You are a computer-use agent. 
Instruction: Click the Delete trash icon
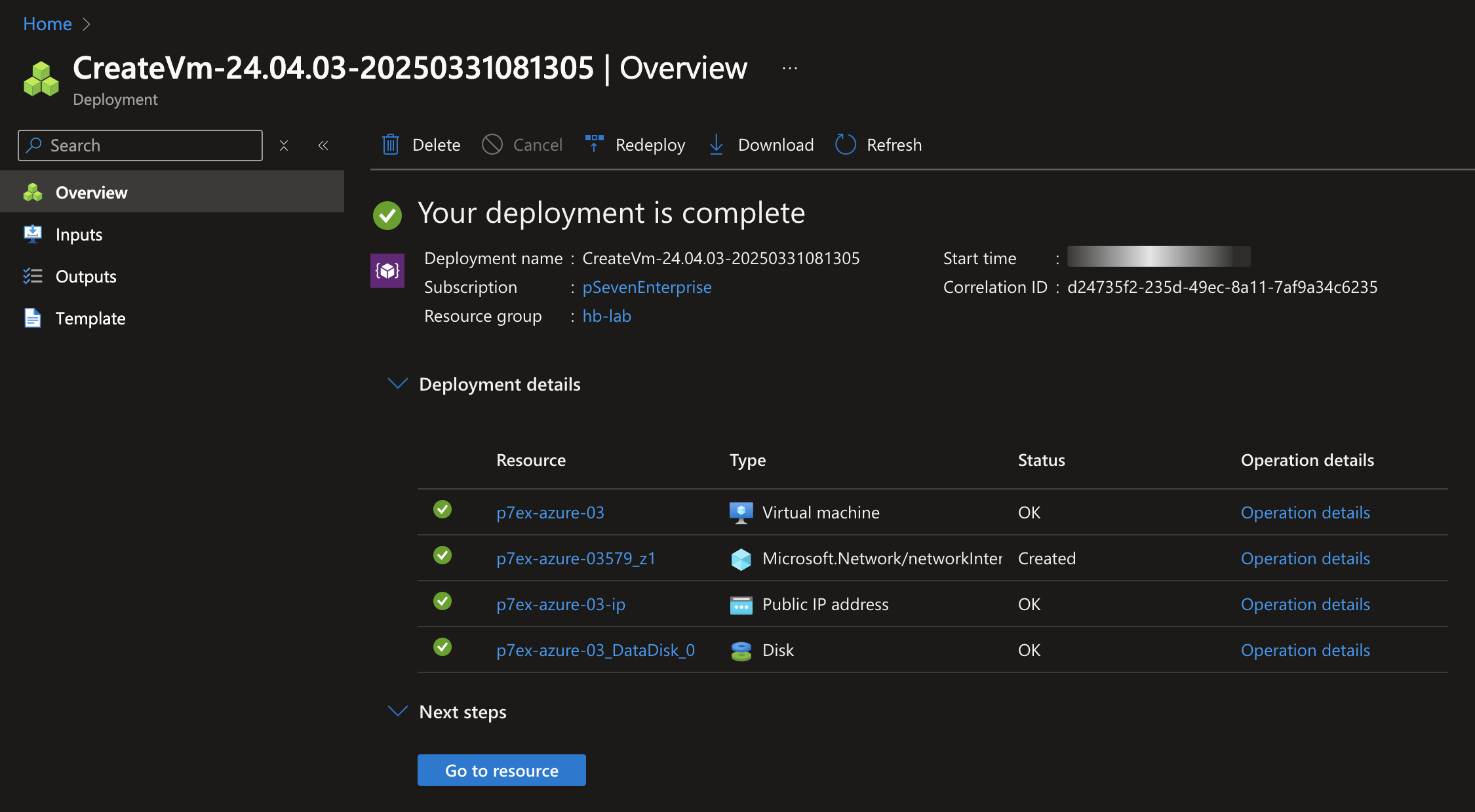(391, 145)
